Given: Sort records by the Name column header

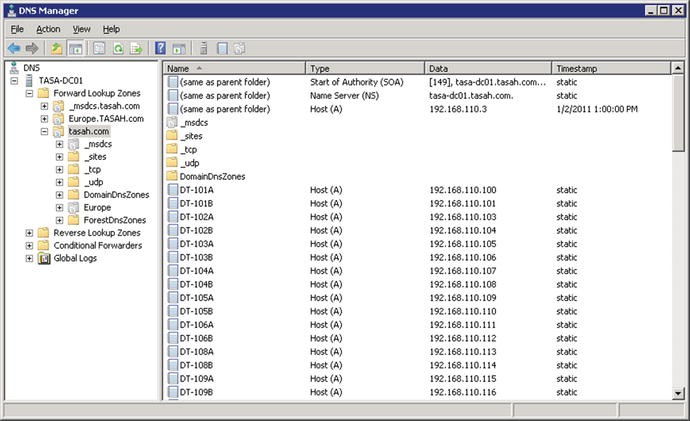Looking at the screenshot, I should (x=234, y=68).
